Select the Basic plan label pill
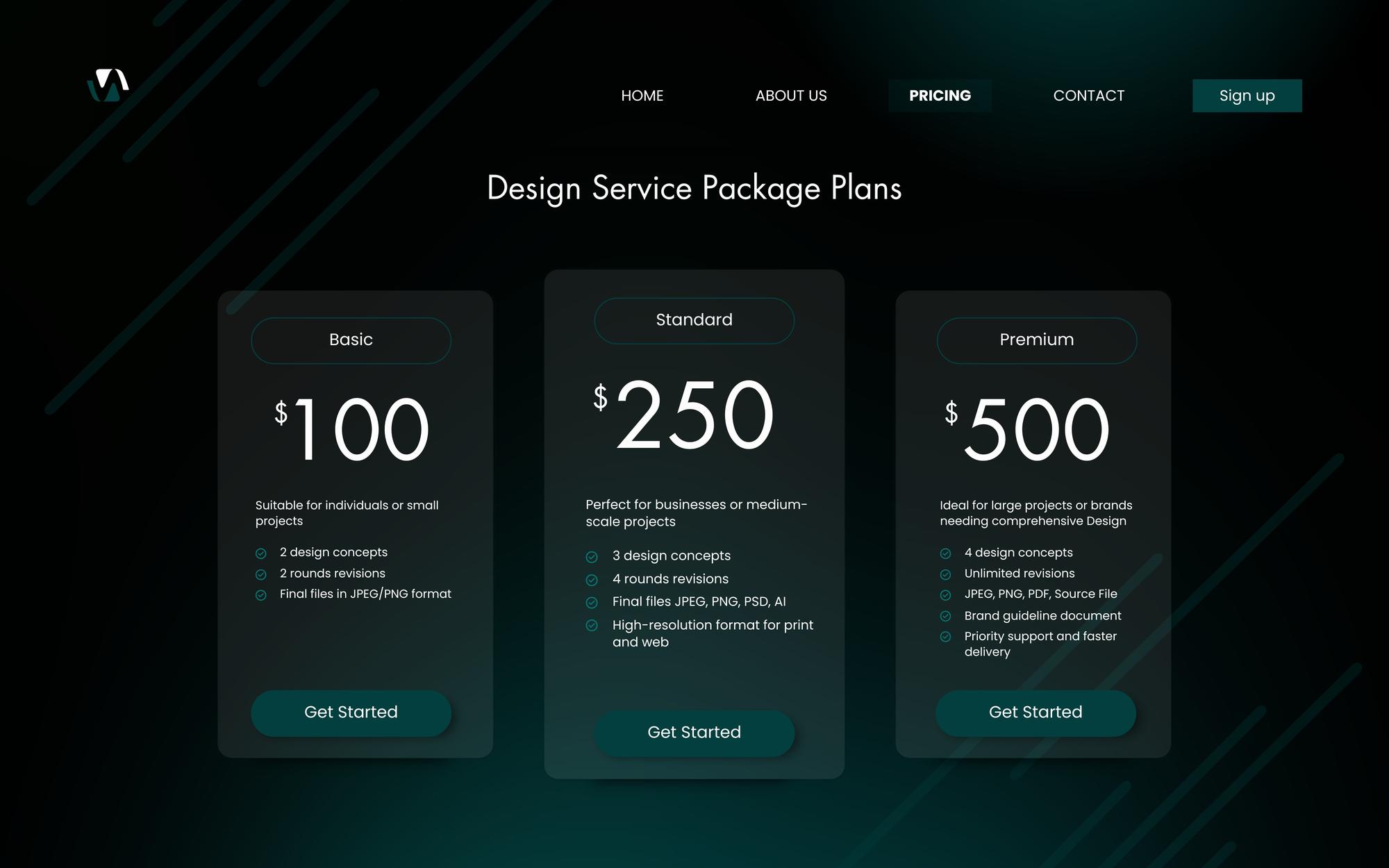This screenshot has width=1389, height=868. [351, 340]
